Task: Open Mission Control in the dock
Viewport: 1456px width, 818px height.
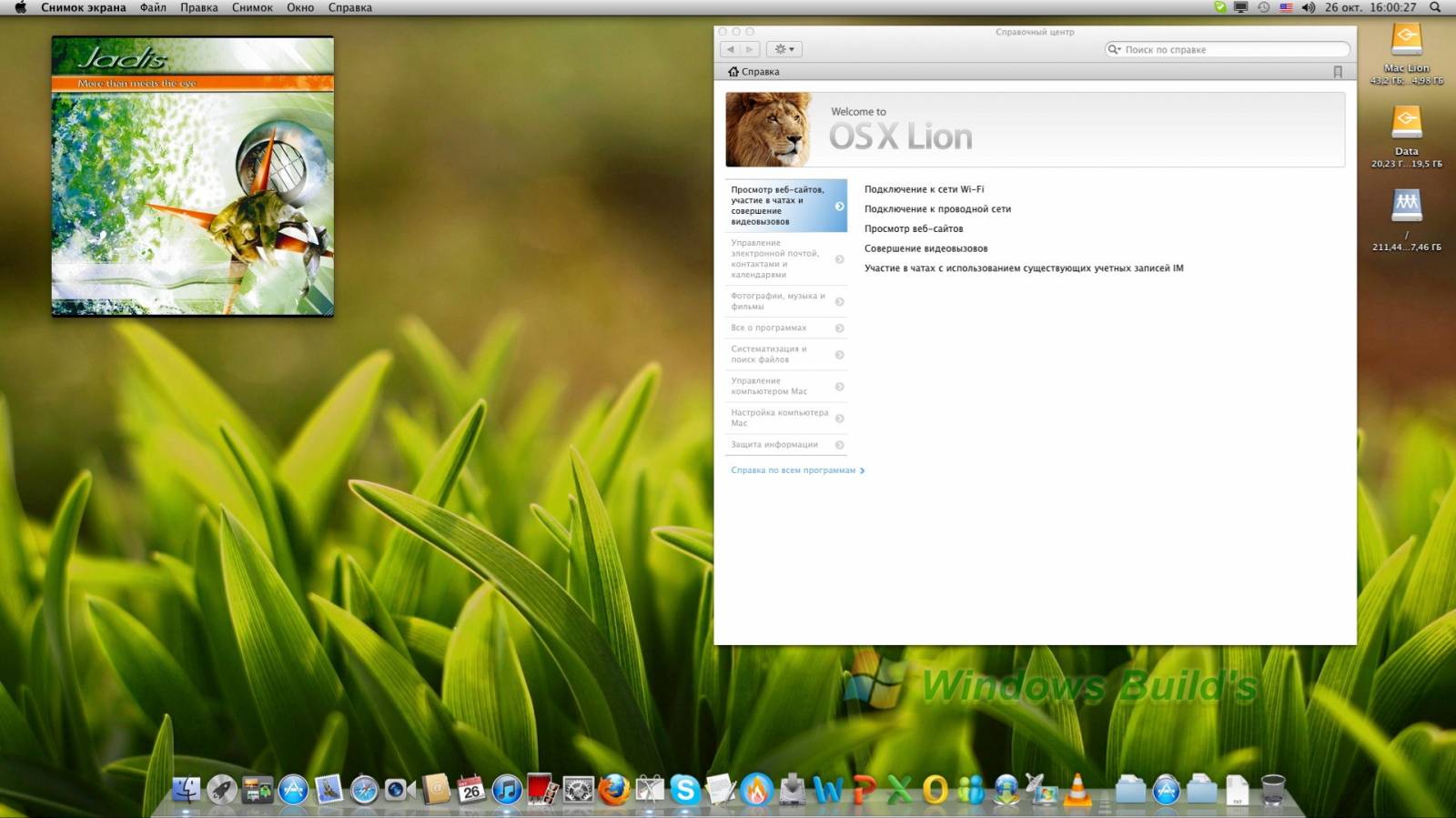Action: click(x=258, y=789)
